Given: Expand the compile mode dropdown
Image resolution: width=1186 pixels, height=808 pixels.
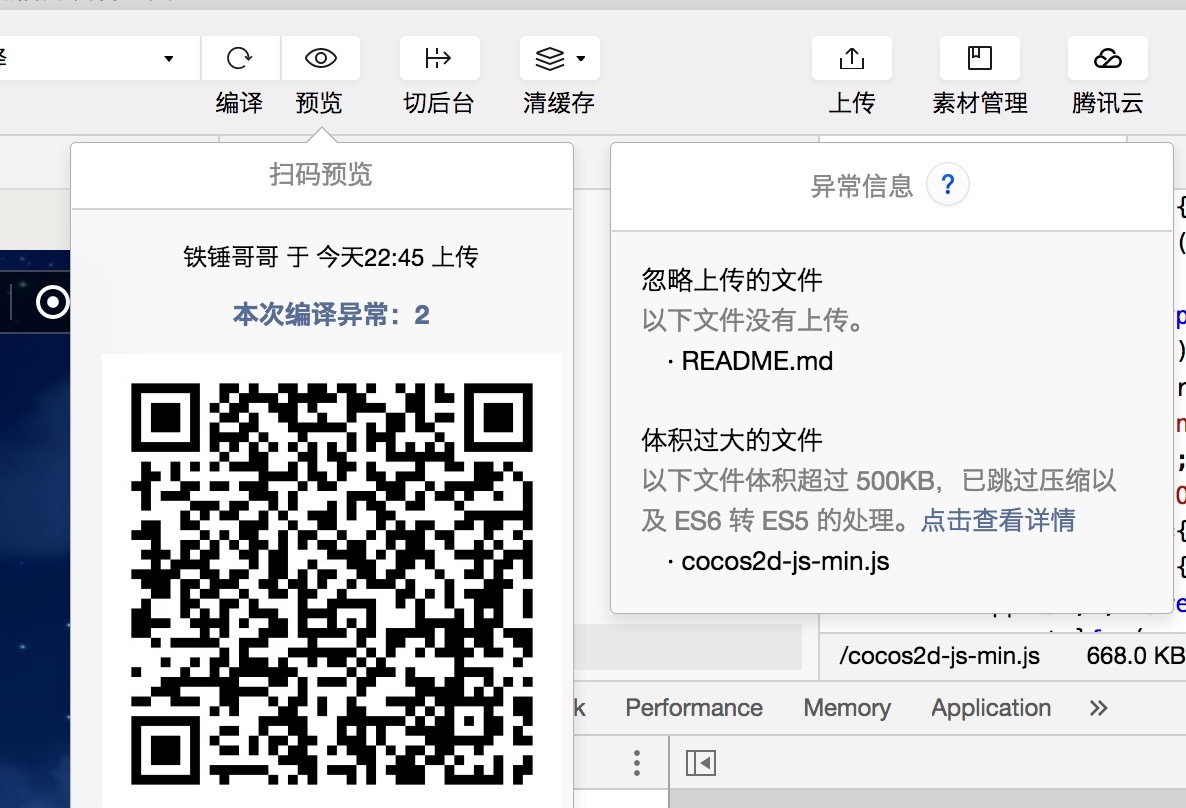Looking at the screenshot, I should click(x=169, y=58).
